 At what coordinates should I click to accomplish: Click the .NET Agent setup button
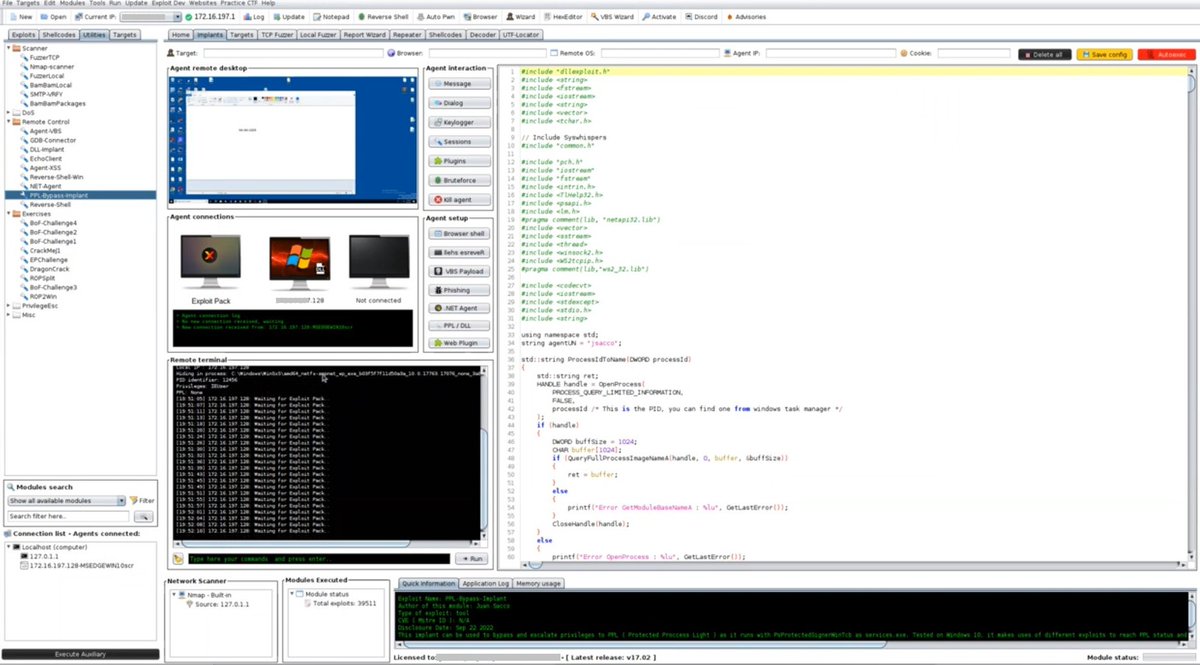[457, 308]
